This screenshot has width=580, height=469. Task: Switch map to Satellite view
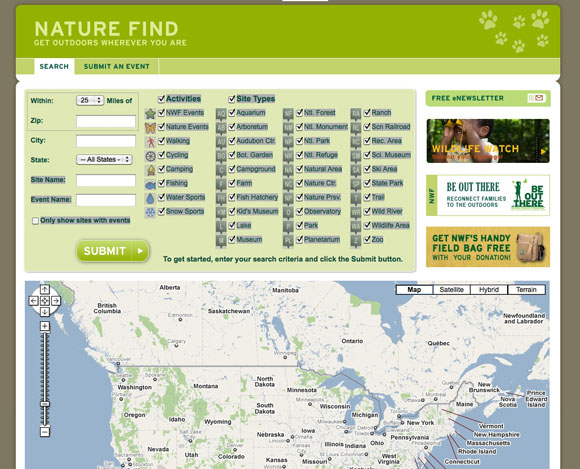452,290
